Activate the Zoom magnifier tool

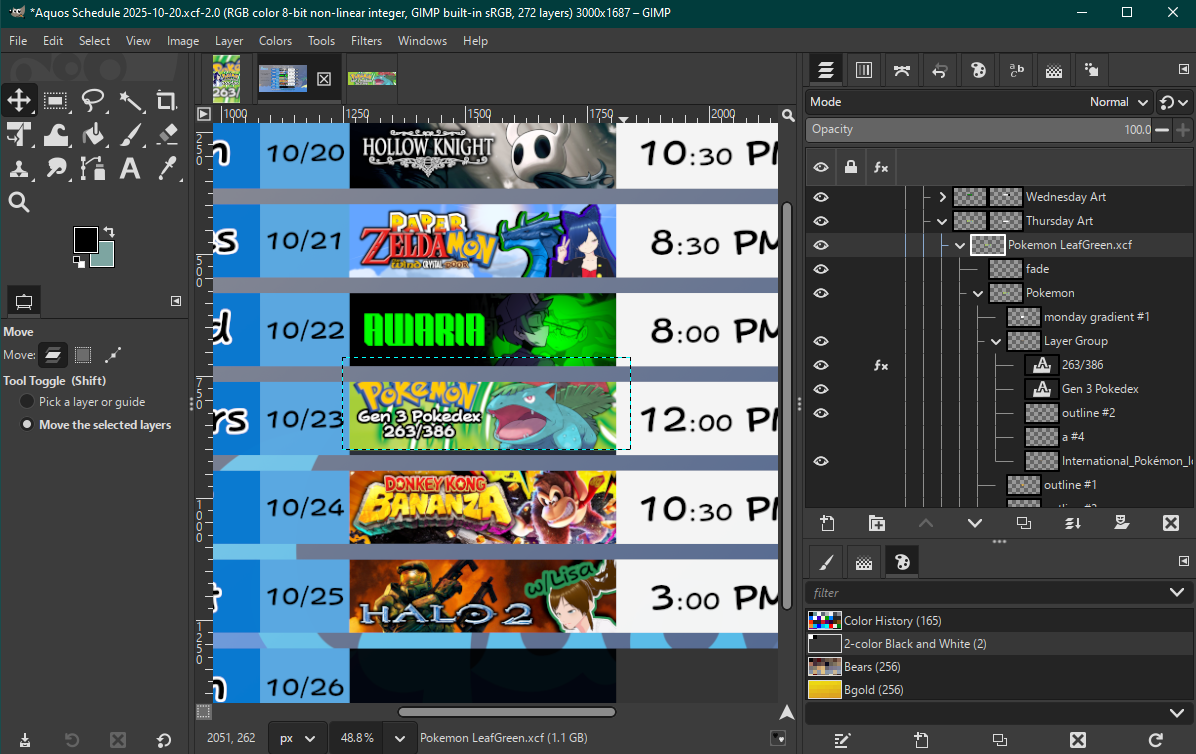19,203
